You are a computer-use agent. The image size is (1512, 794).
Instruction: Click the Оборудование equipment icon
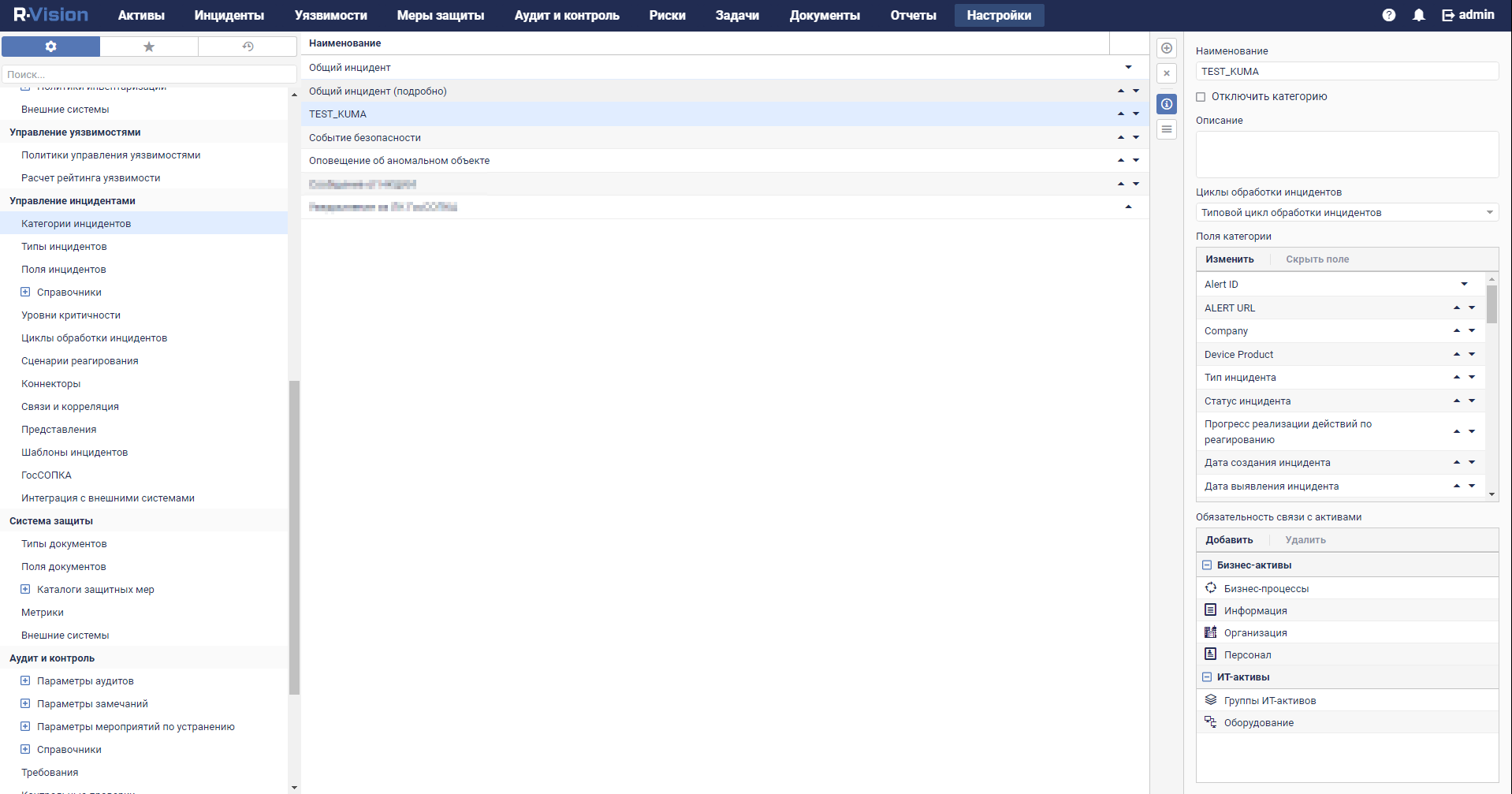[1211, 721]
